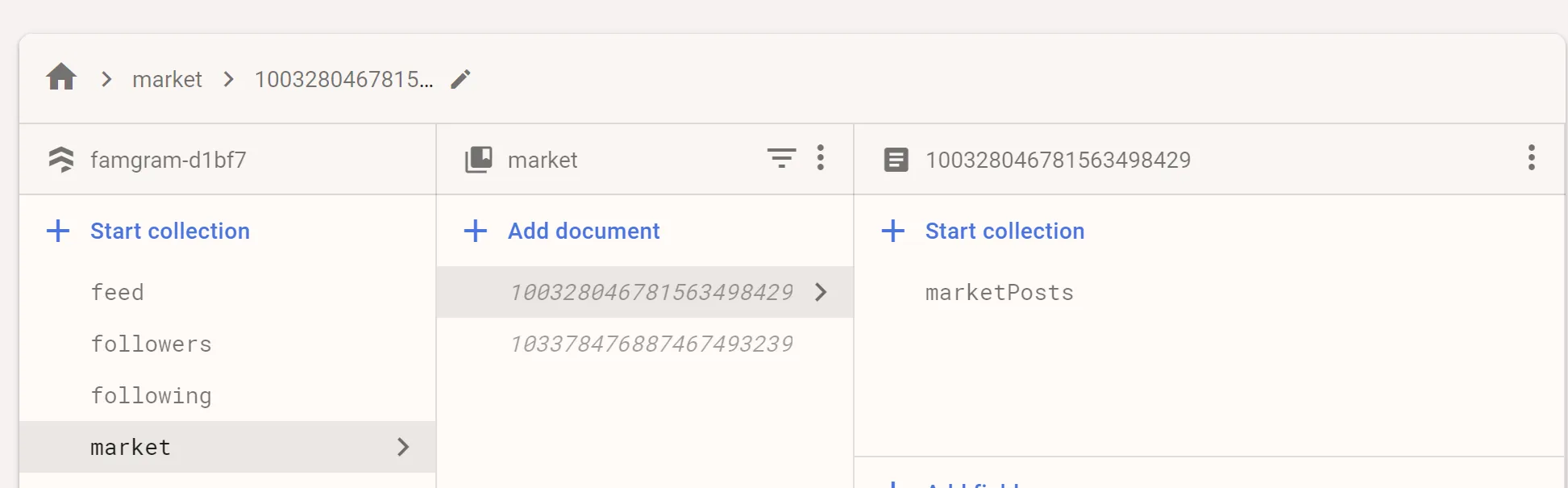Open the marketPosts subcollection
This screenshot has height=488, width=1568.
[x=999, y=292]
